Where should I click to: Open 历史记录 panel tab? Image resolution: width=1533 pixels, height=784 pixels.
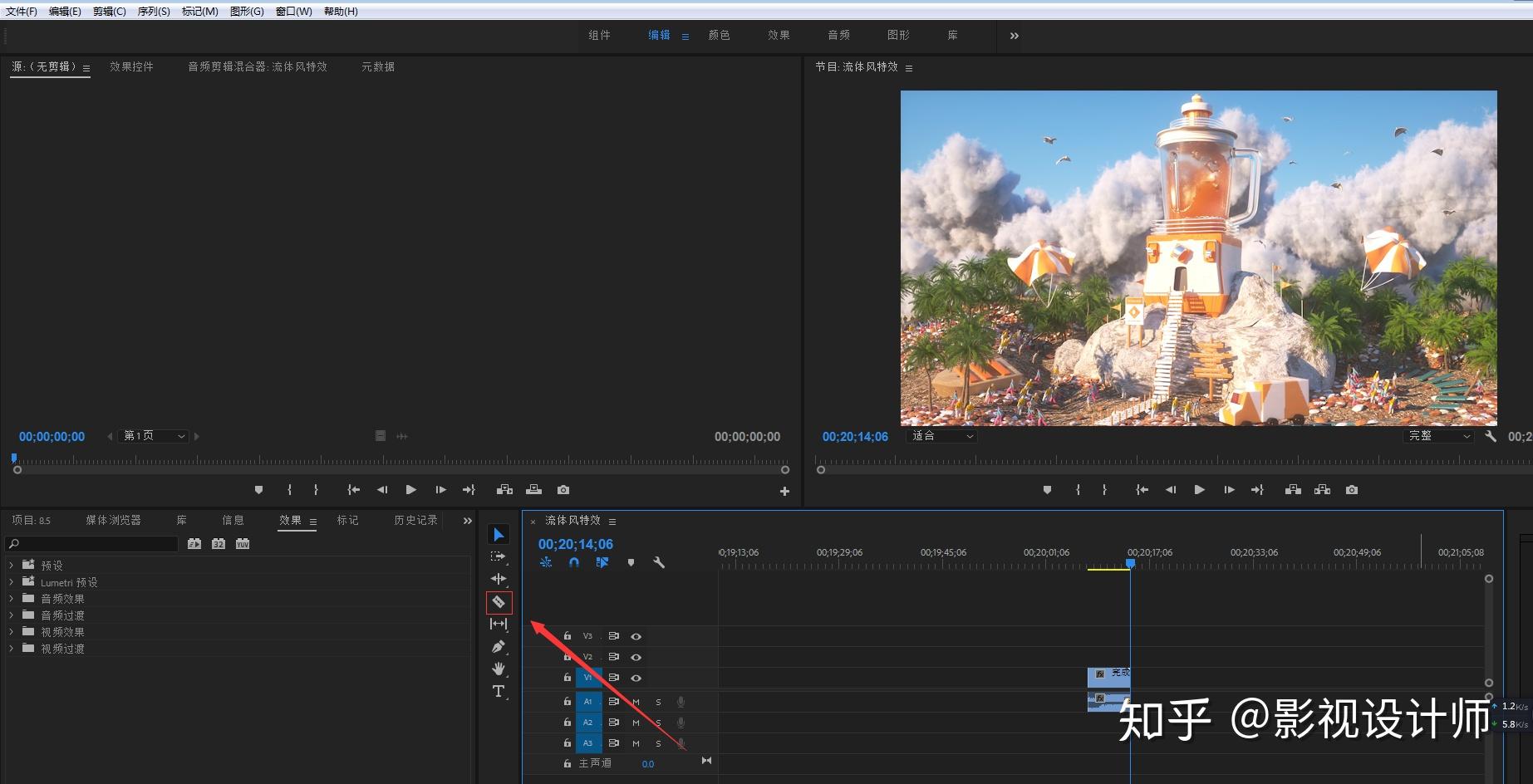415,521
